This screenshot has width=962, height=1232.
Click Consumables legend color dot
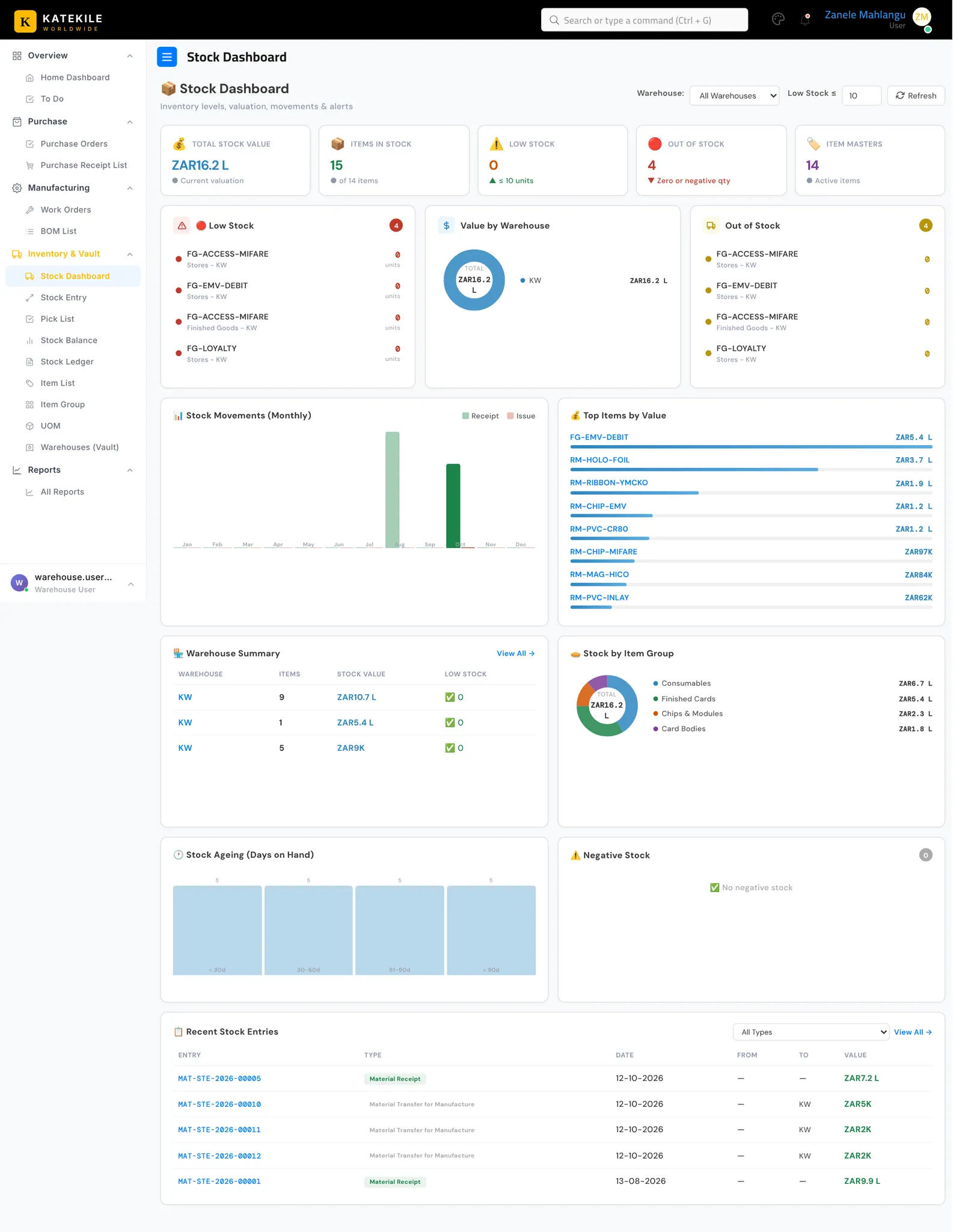coord(655,683)
